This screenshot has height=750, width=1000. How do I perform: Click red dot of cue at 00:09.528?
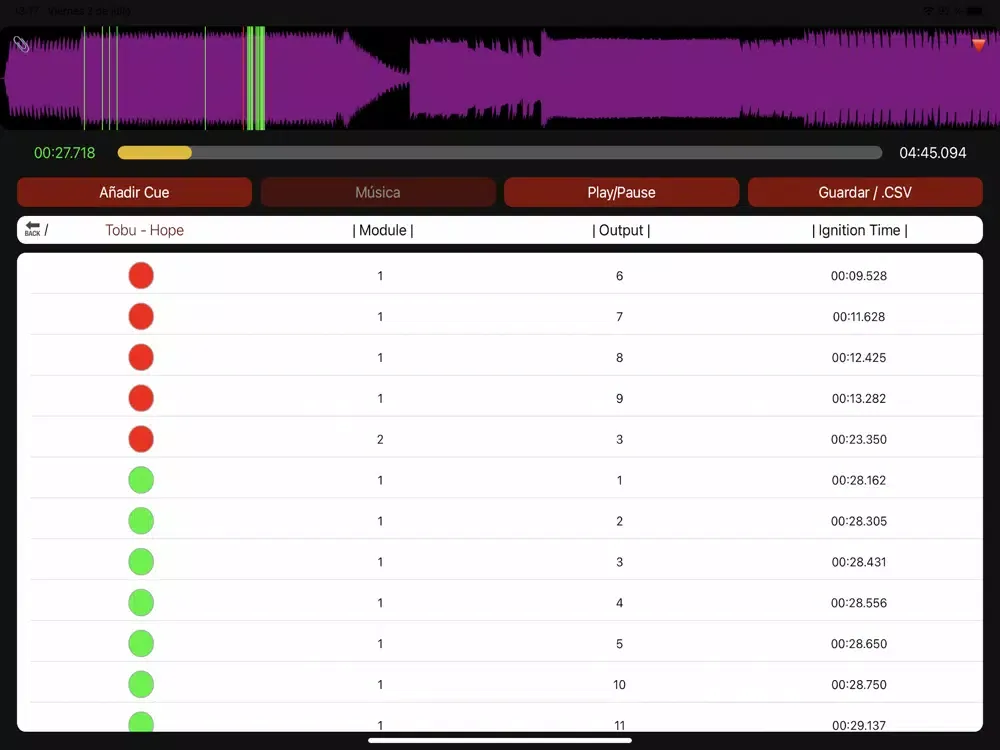[x=141, y=276]
